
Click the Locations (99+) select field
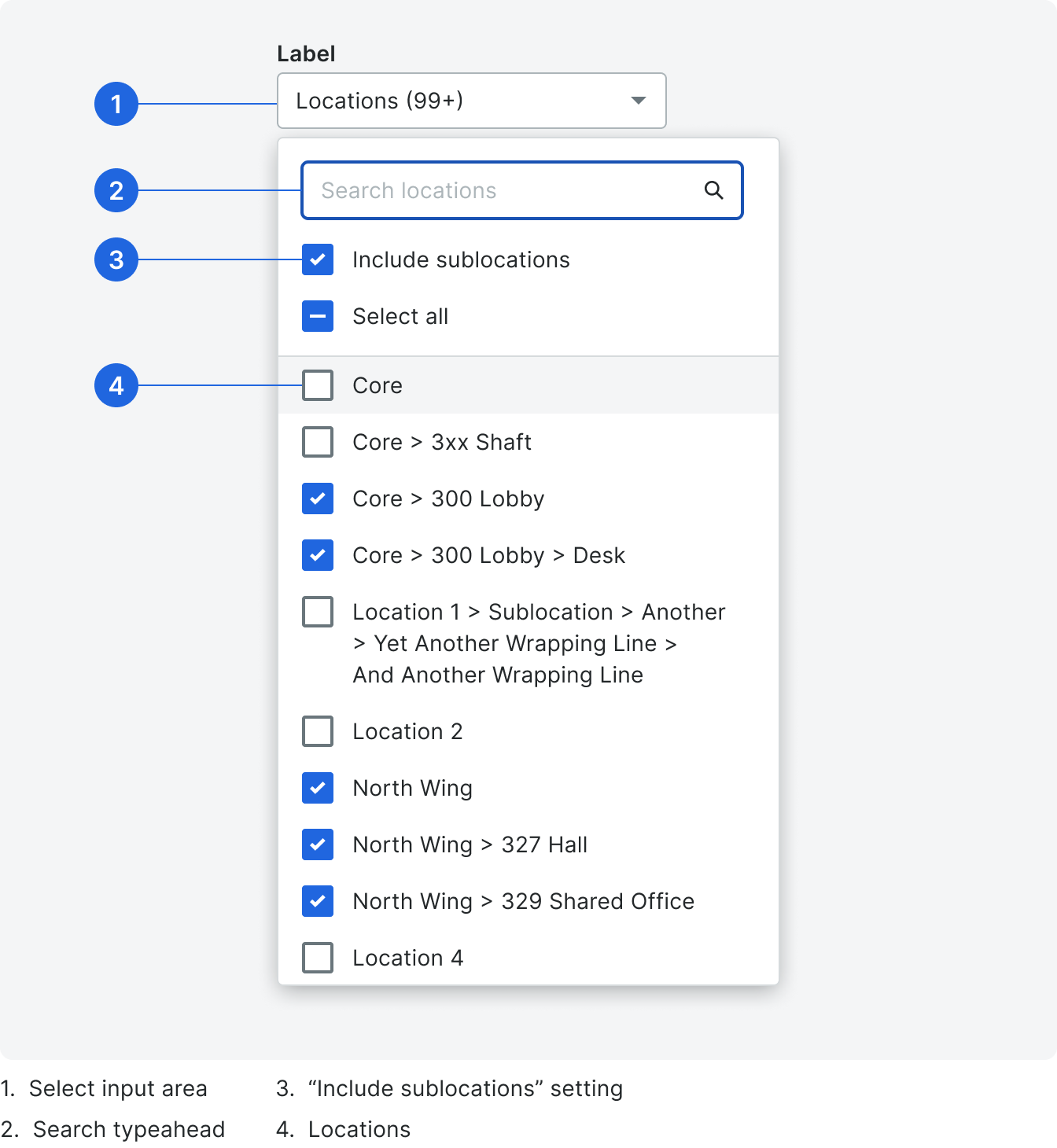pos(456,101)
